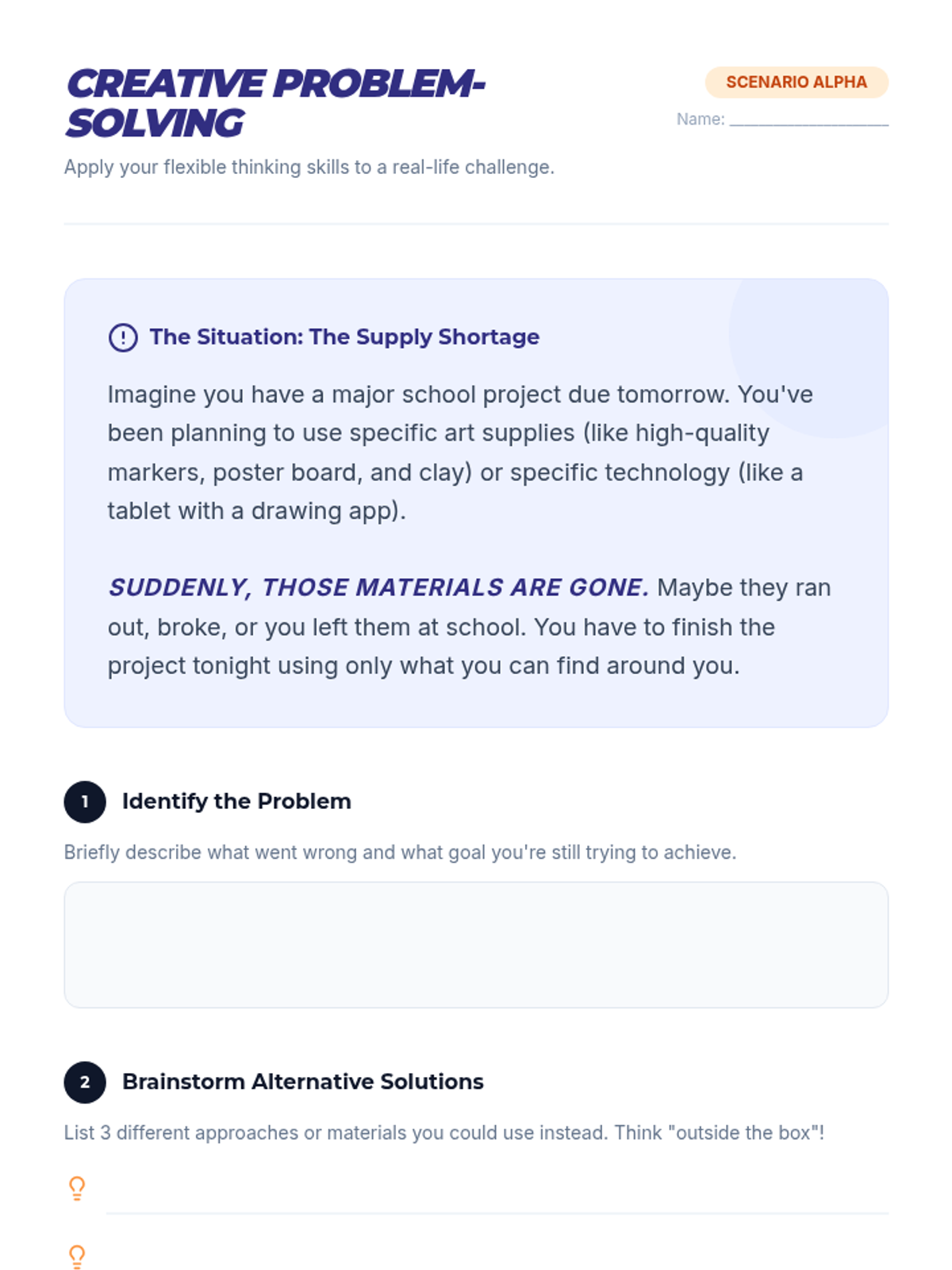Click the Name blank line
The image size is (952, 1270).
pos(808,119)
